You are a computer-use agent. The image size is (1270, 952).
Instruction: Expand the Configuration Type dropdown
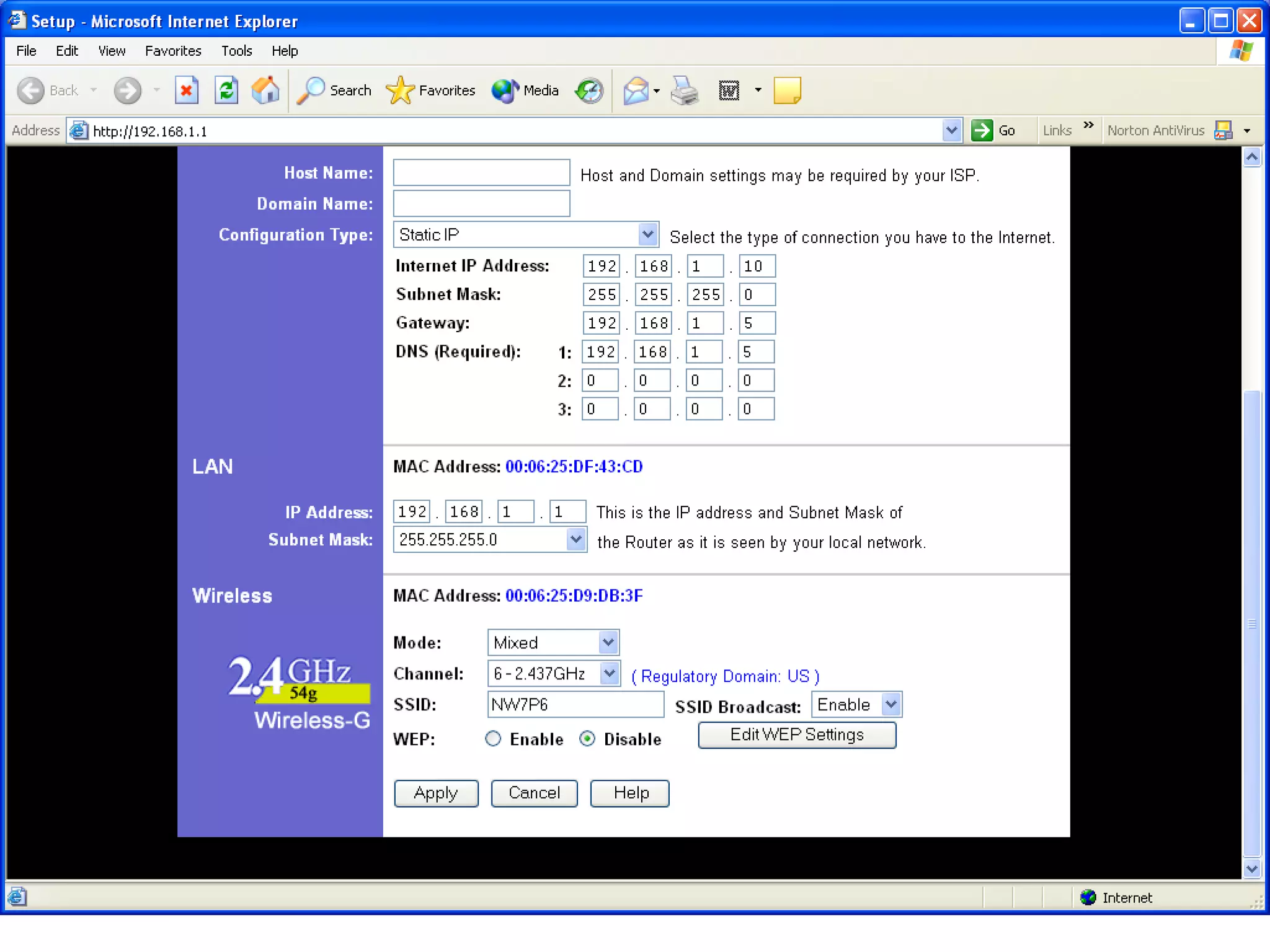[647, 234]
